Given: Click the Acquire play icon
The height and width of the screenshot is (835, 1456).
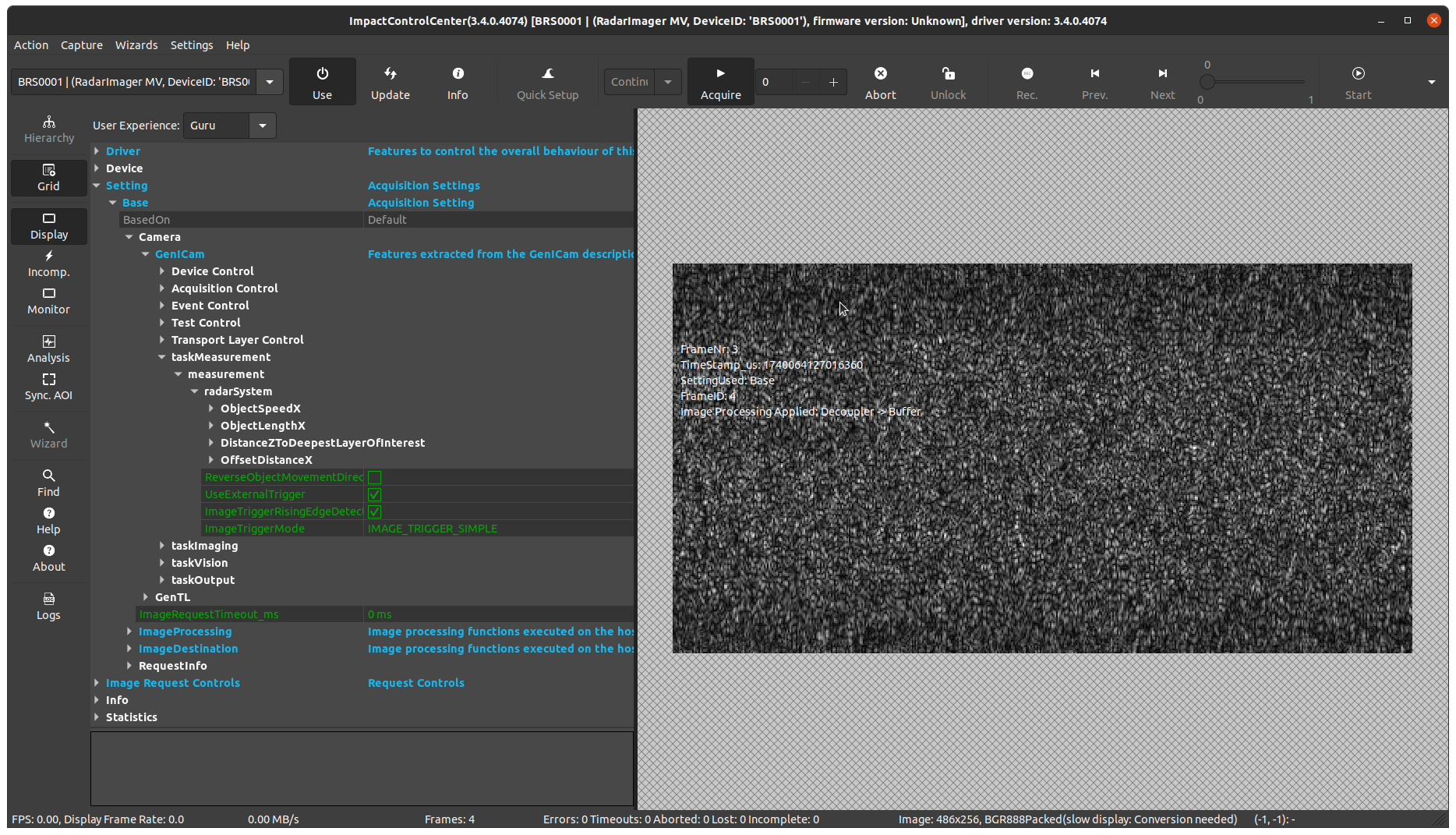Looking at the screenshot, I should pos(720,73).
